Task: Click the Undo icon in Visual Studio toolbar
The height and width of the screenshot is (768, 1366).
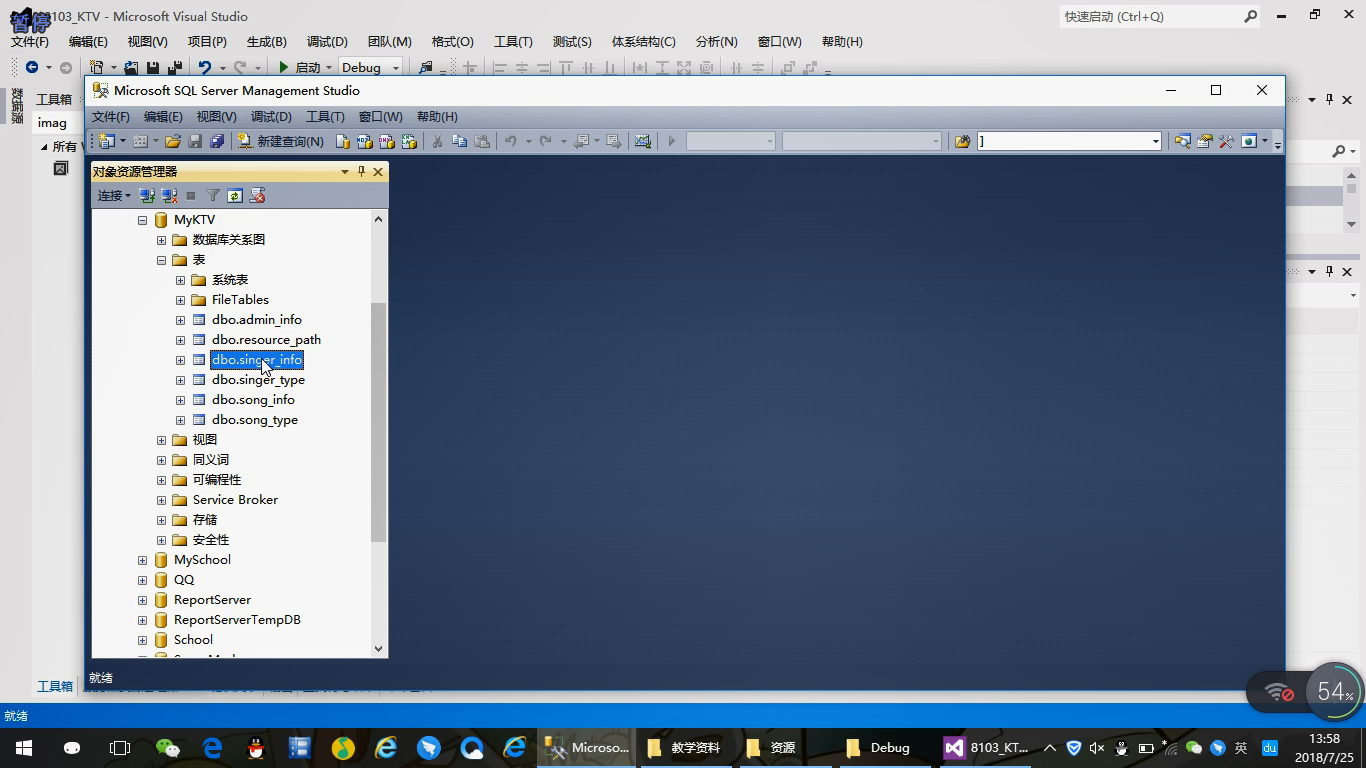Action: click(205, 67)
